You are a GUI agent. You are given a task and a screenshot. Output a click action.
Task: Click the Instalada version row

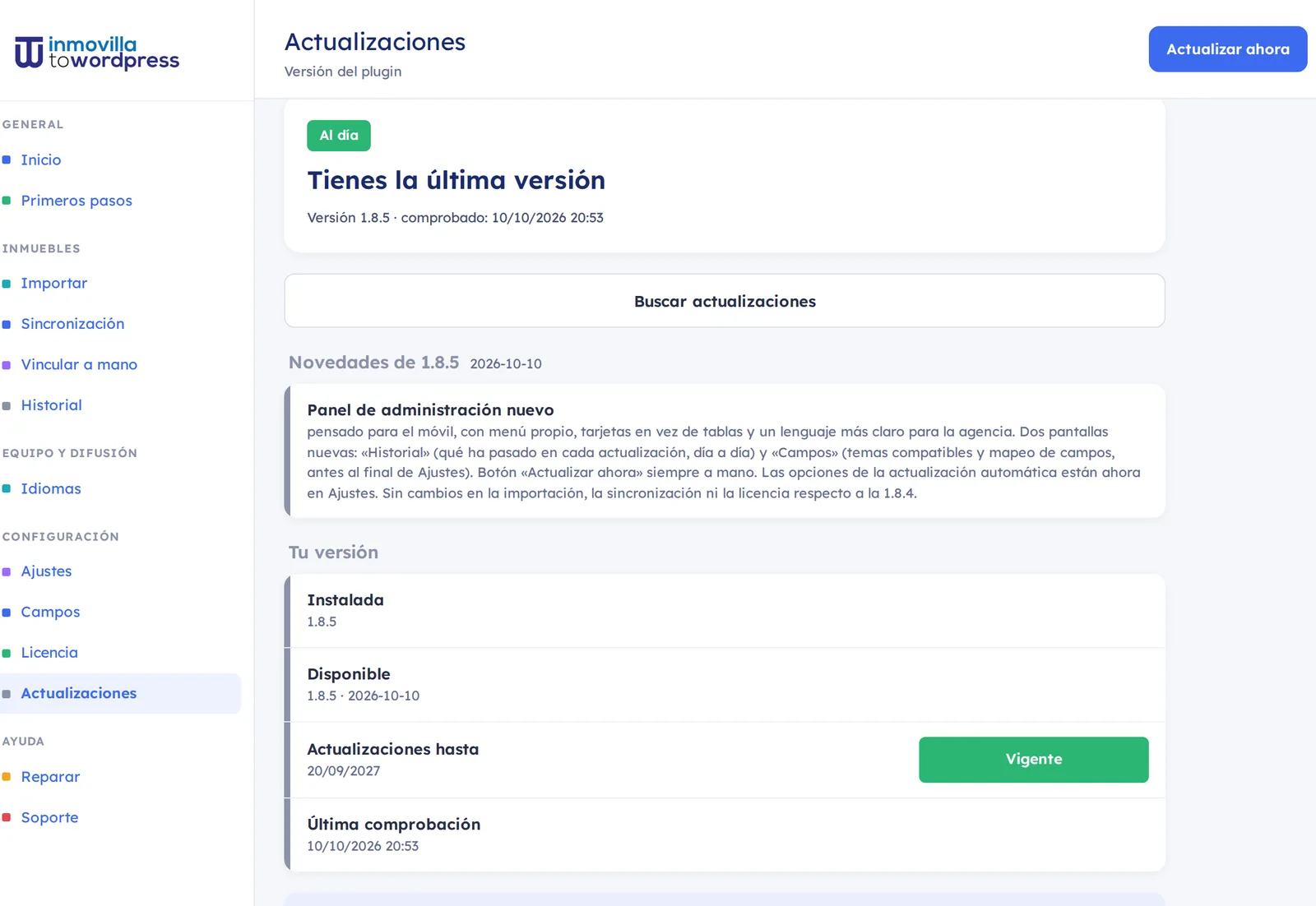[x=725, y=611]
